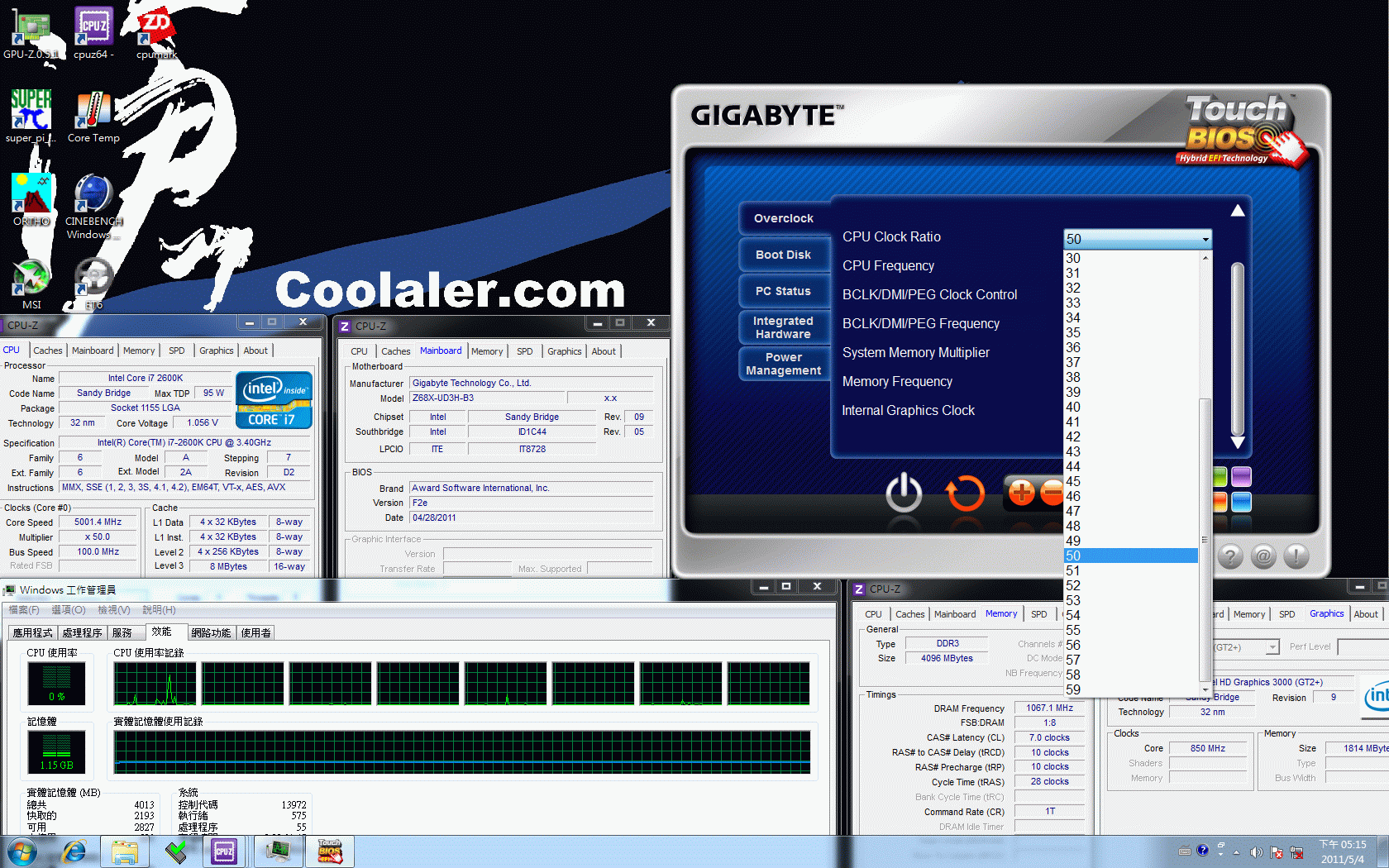Select the purple color theme swatch
1389x868 pixels.
pyautogui.click(x=1241, y=477)
